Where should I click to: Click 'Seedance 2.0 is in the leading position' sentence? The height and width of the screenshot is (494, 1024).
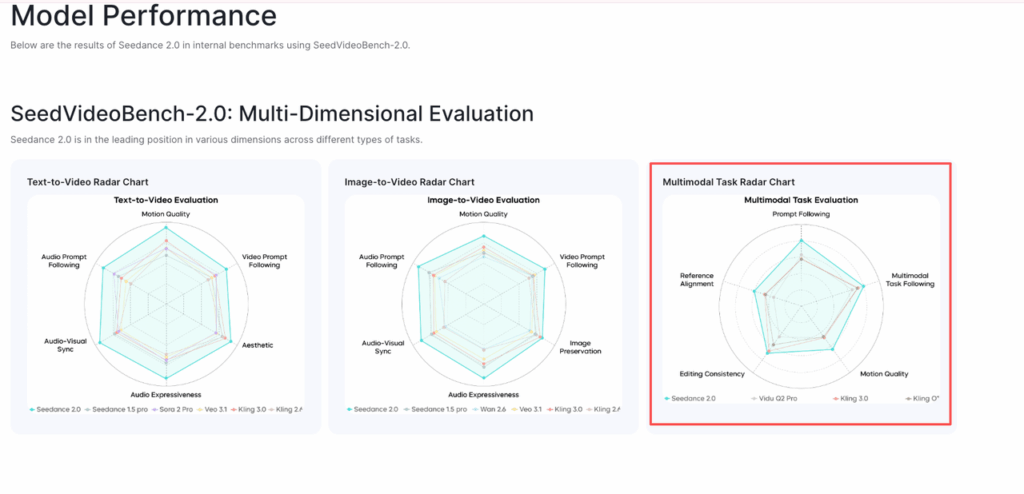click(216, 140)
